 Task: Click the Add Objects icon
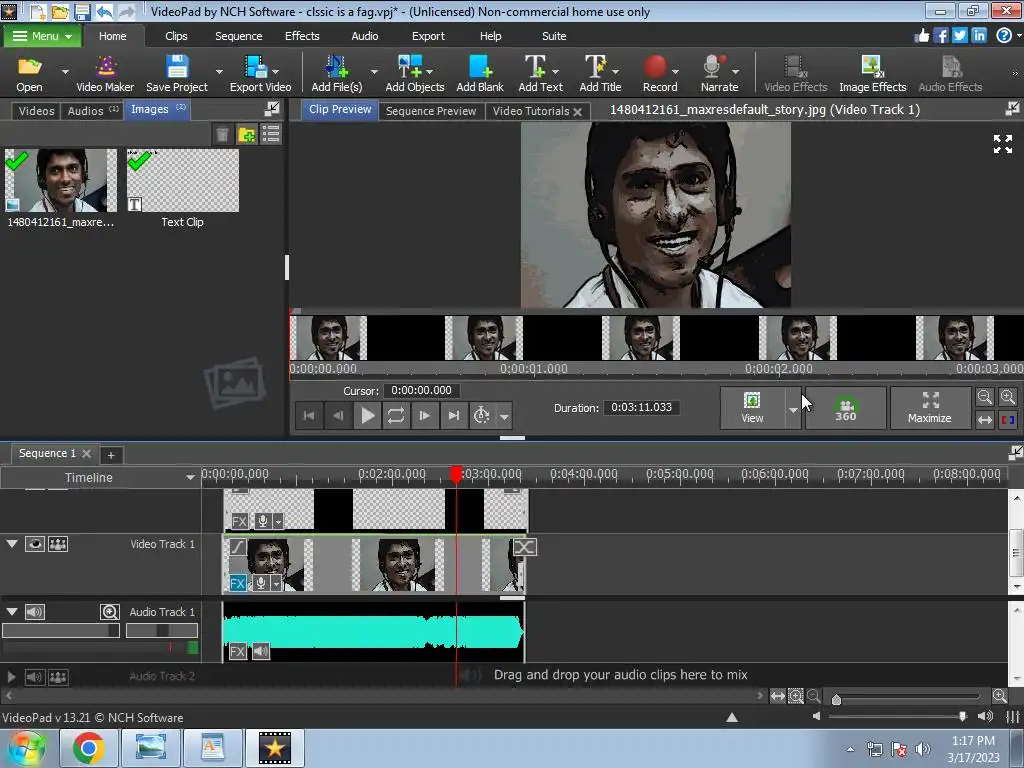[x=414, y=74]
